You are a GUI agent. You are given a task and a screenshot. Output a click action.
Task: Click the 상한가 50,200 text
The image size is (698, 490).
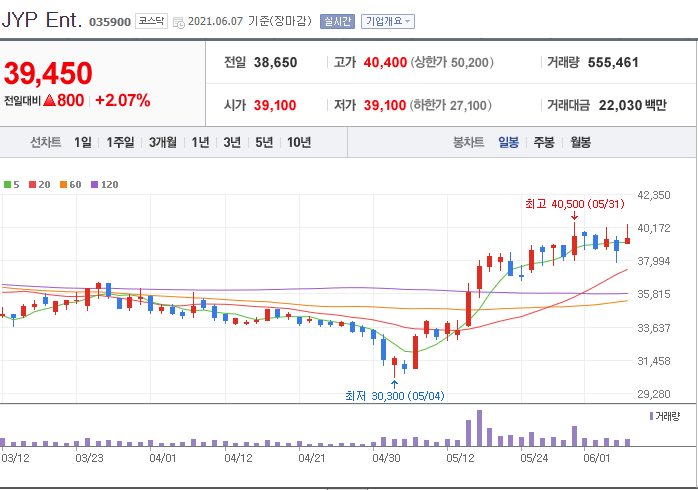click(x=452, y=63)
